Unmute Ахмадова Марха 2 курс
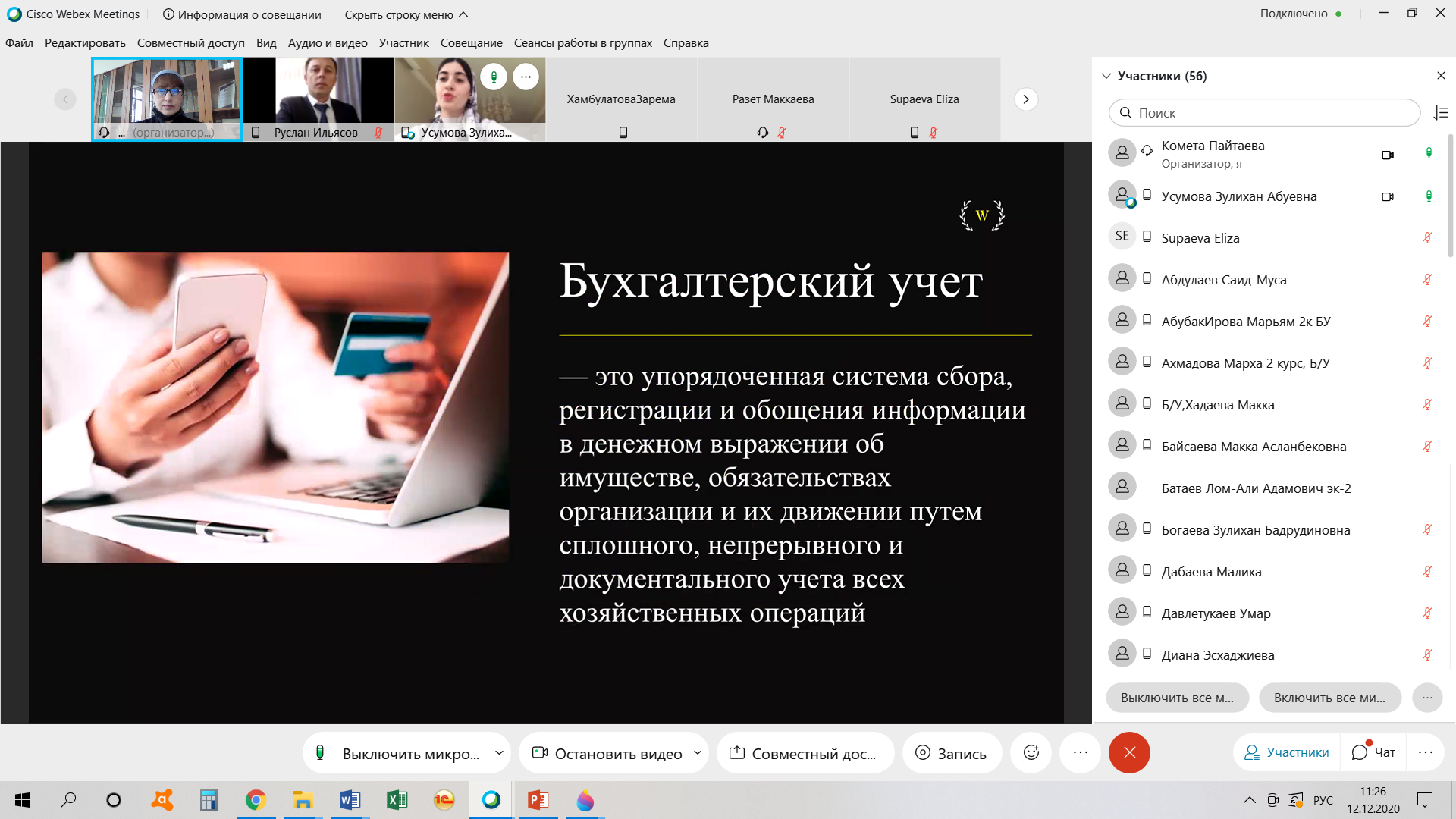Screen dimensions: 1456x819 1427,363
